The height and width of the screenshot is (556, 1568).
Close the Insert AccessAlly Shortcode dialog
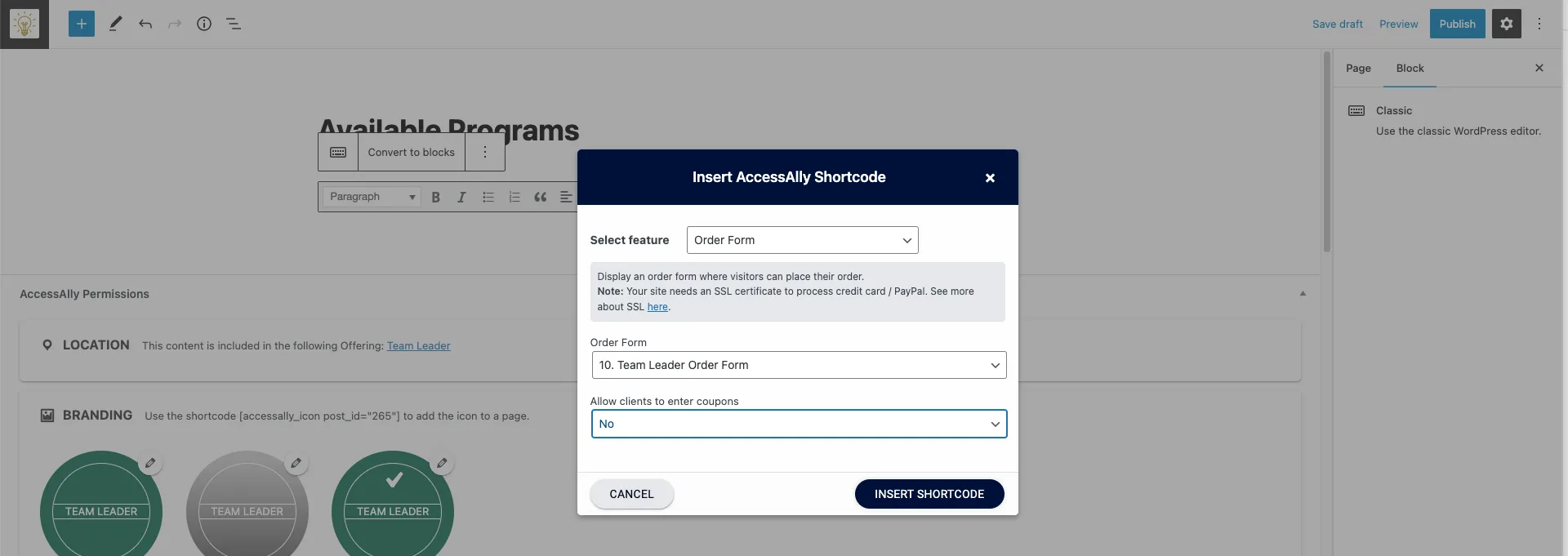pyautogui.click(x=990, y=178)
